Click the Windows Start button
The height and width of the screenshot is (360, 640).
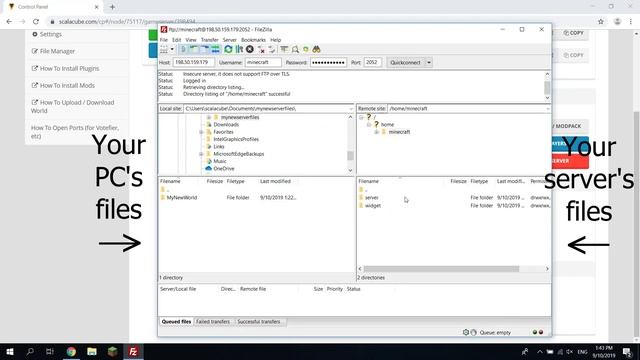click(x=10, y=351)
